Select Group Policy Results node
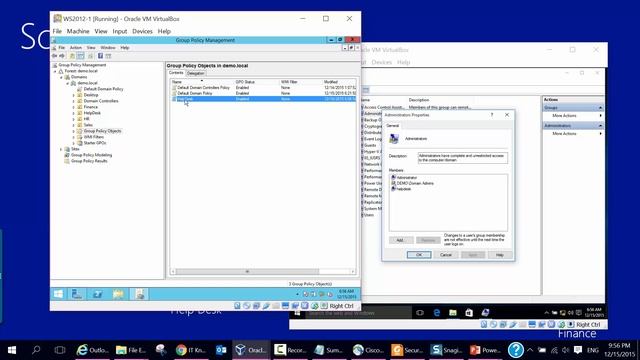 pos(89,161)
